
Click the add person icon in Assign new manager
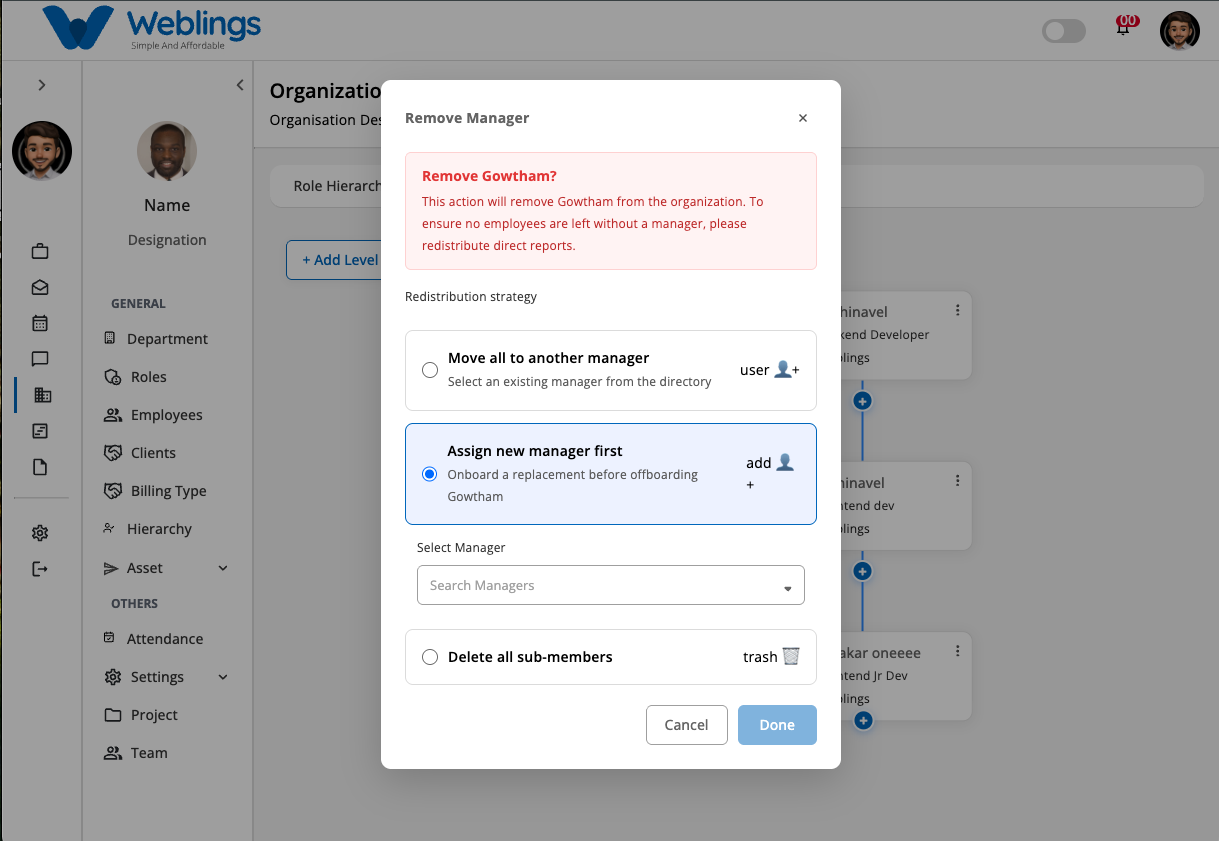pyautogui.click(x=785, y=462)
